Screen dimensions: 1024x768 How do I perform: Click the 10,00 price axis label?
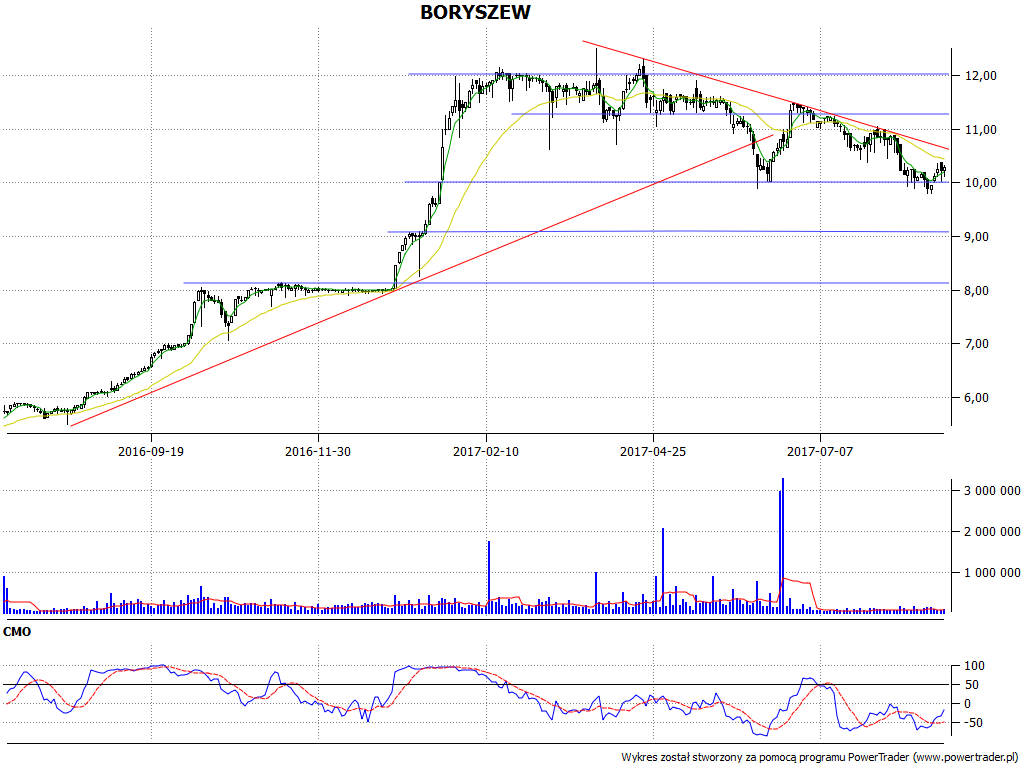981,183
